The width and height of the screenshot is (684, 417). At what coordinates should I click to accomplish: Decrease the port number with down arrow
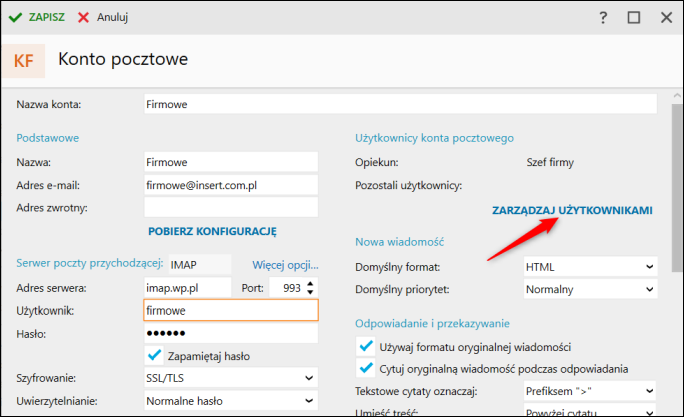310,293
